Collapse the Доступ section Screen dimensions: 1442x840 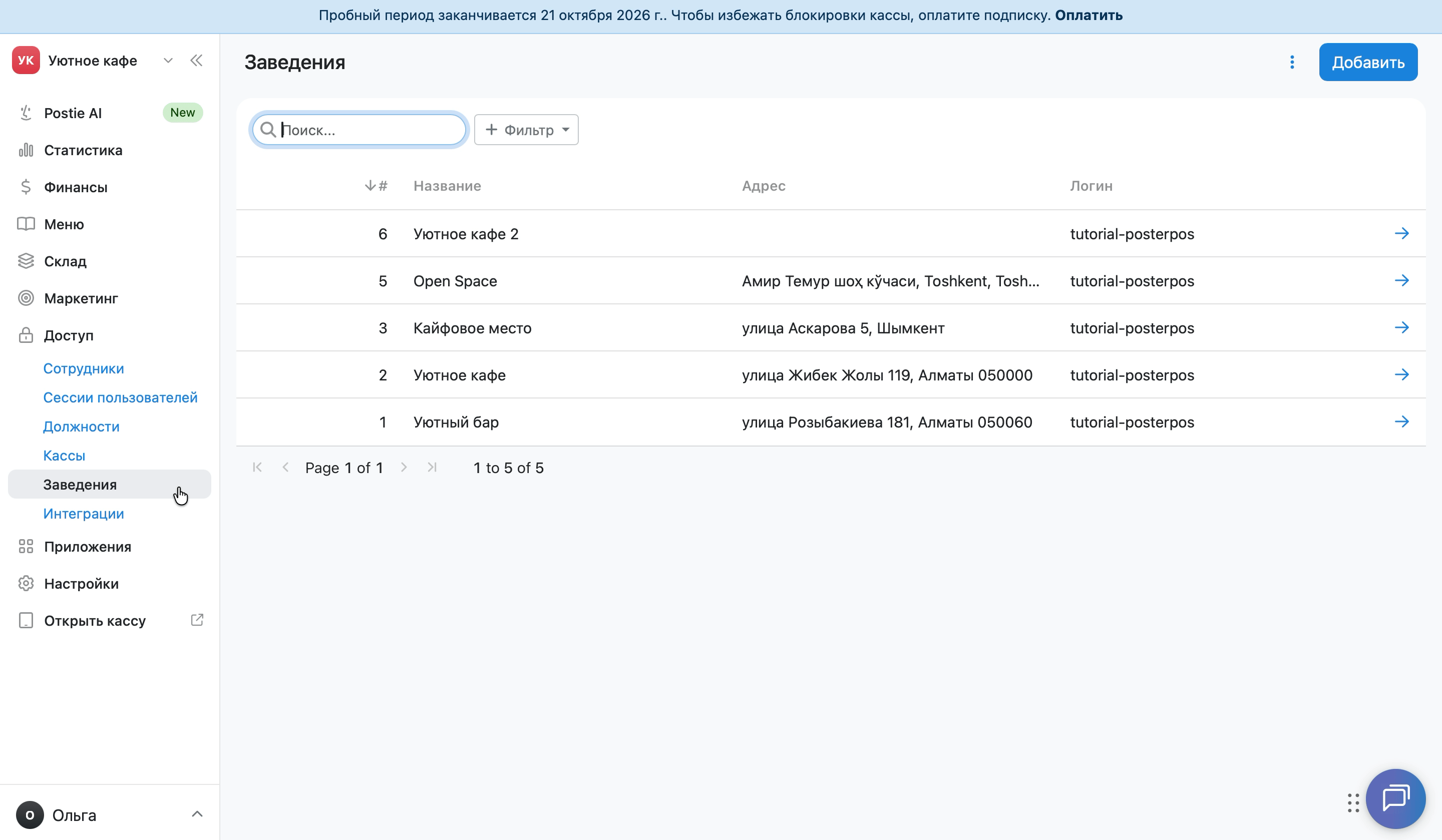(x=69, y=335)
